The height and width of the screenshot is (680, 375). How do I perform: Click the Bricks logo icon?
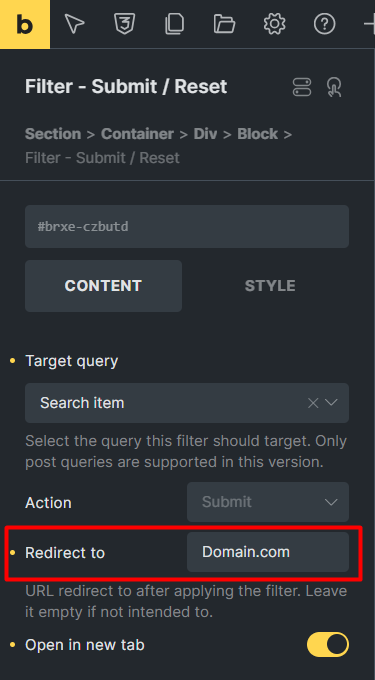click(25, 24)
